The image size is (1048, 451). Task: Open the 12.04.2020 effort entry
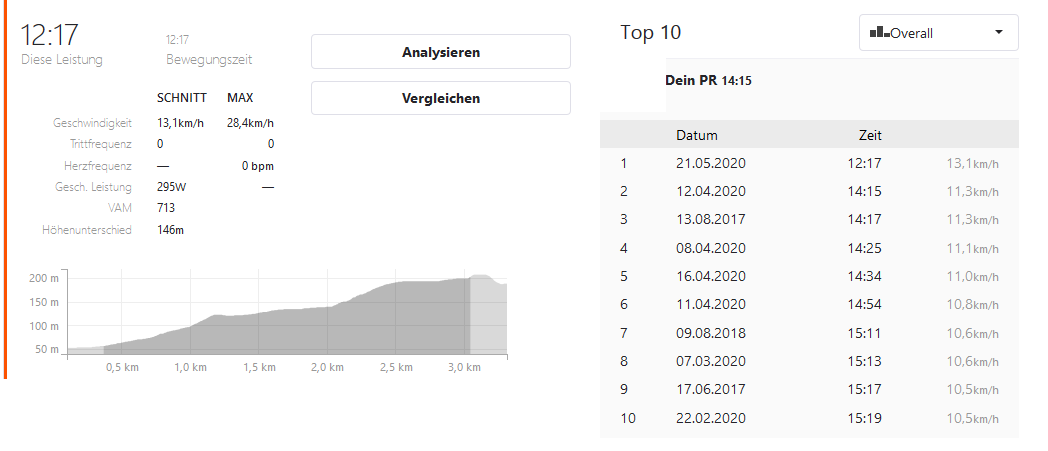click(711, 191)
